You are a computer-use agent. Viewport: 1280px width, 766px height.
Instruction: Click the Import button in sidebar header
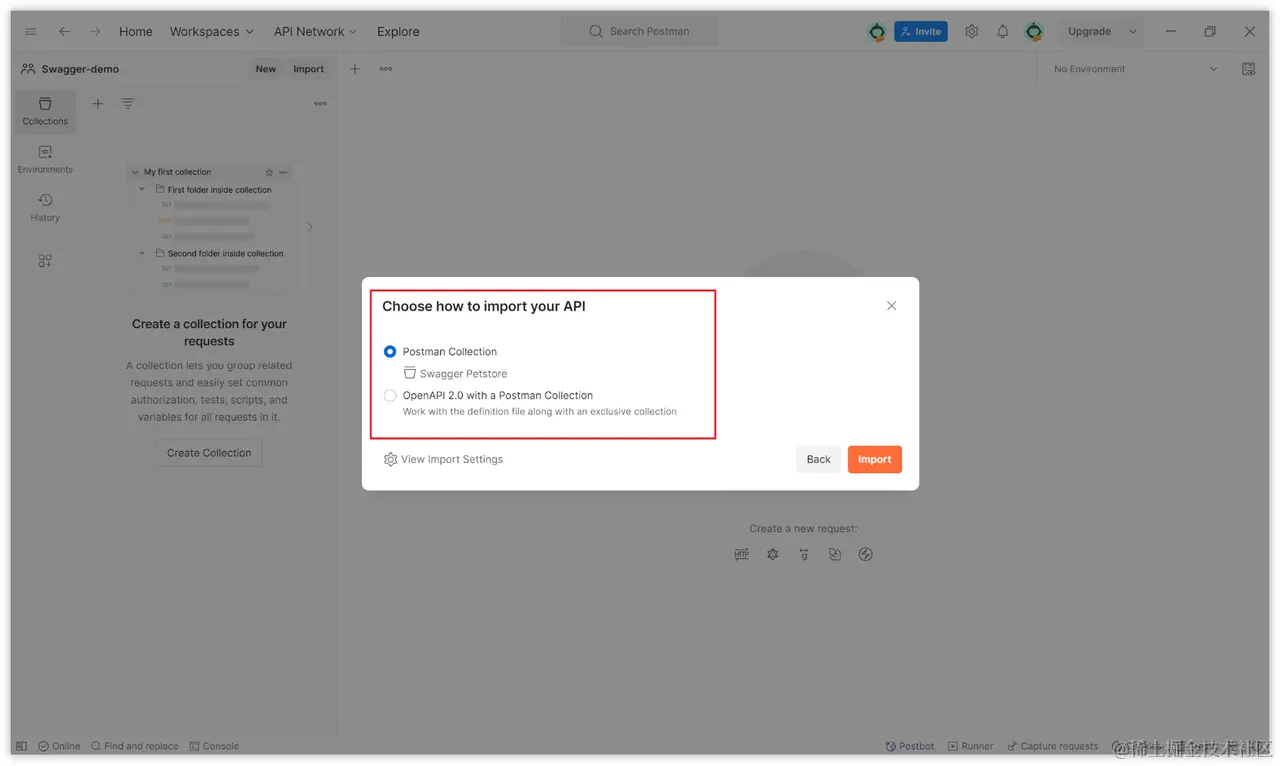tap(308, 69)
